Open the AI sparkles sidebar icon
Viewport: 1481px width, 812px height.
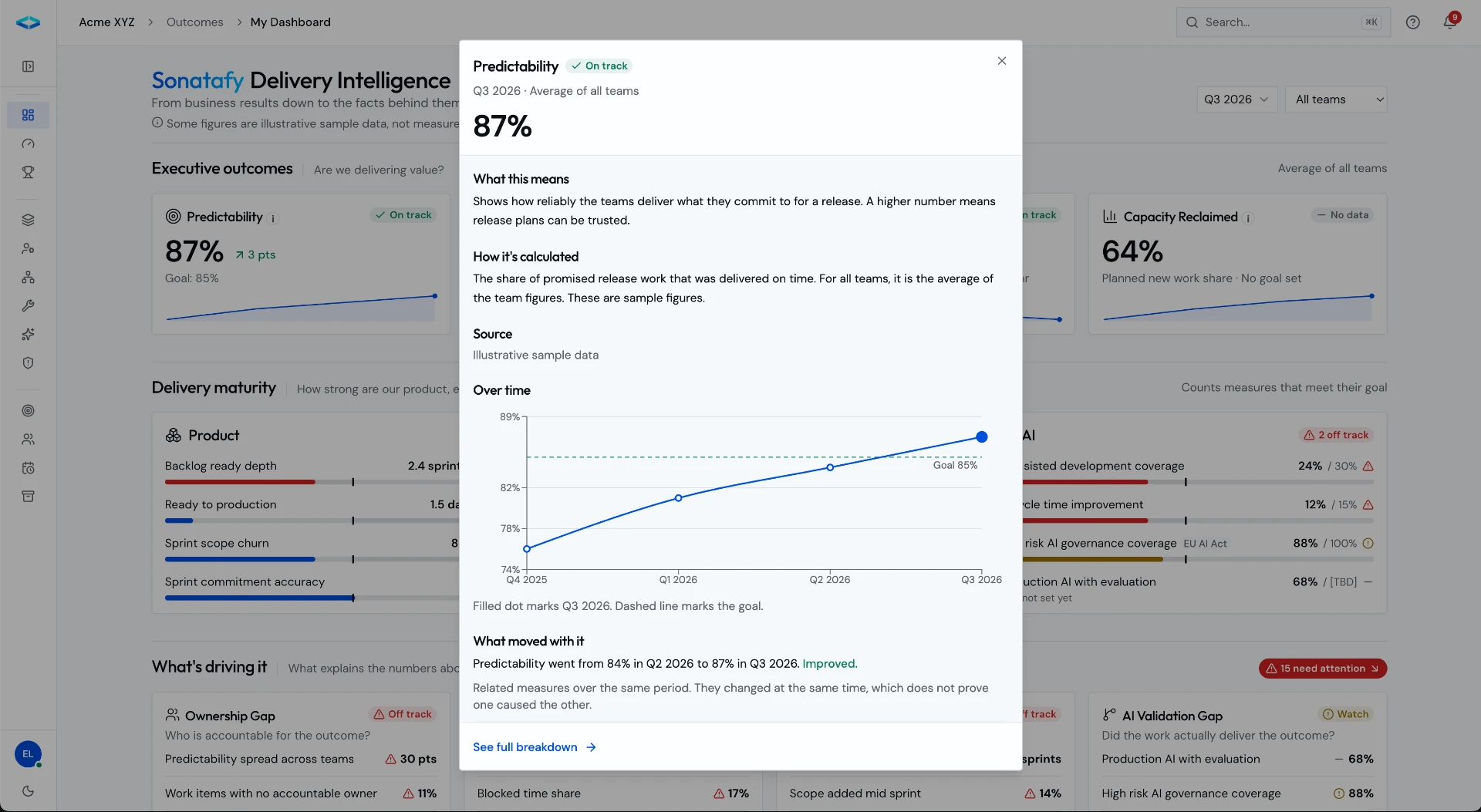click(28, 334)
